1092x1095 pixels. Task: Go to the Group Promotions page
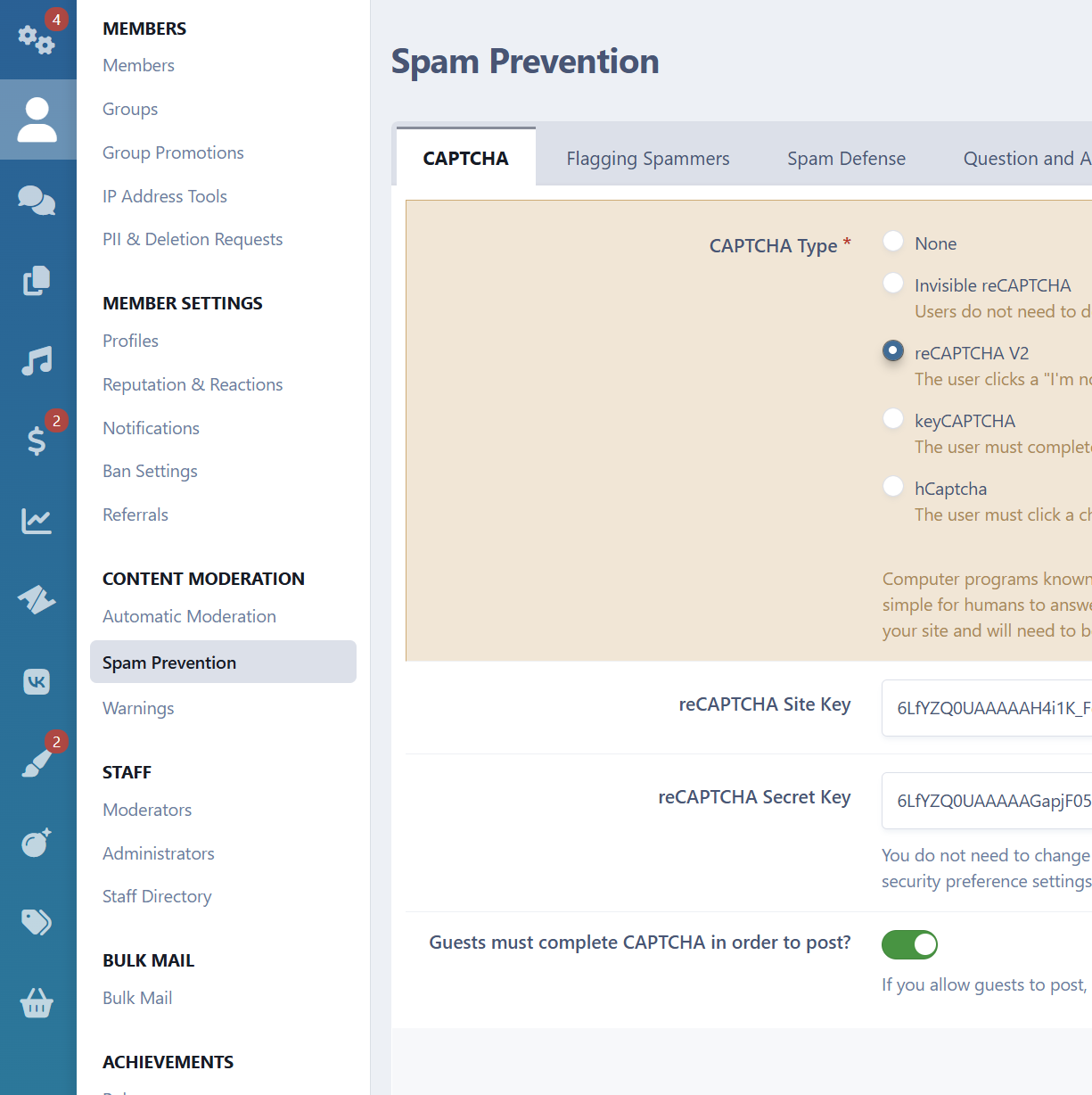pos(173,152)
